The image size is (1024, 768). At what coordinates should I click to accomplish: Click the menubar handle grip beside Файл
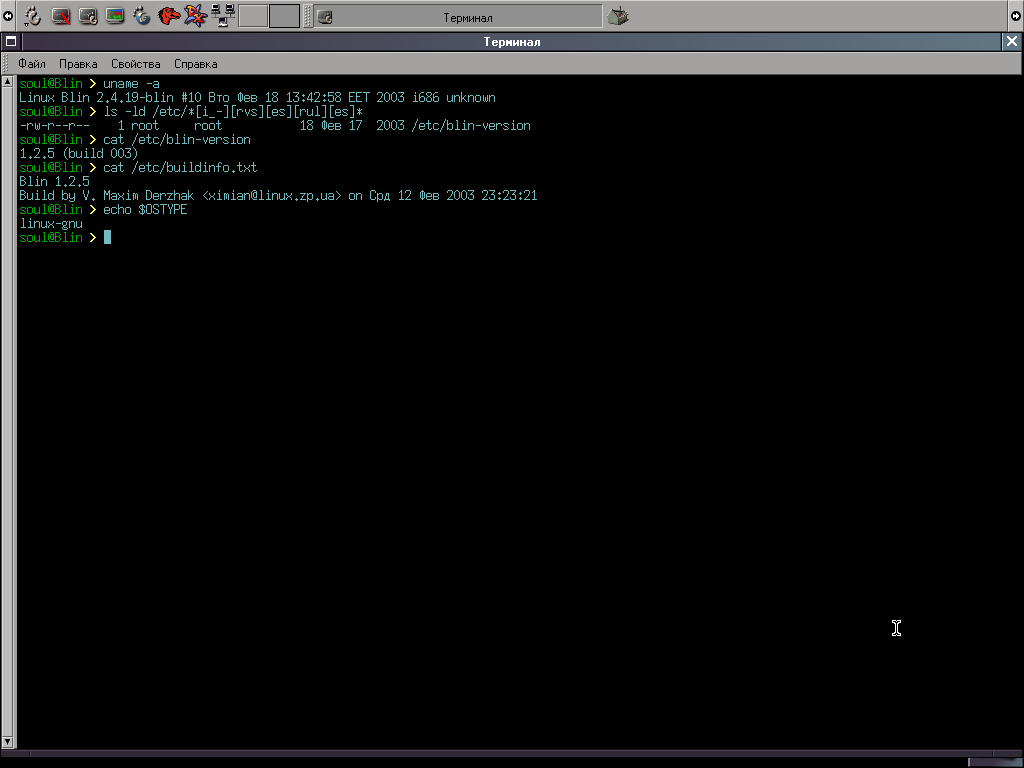[x=7, y=64]
